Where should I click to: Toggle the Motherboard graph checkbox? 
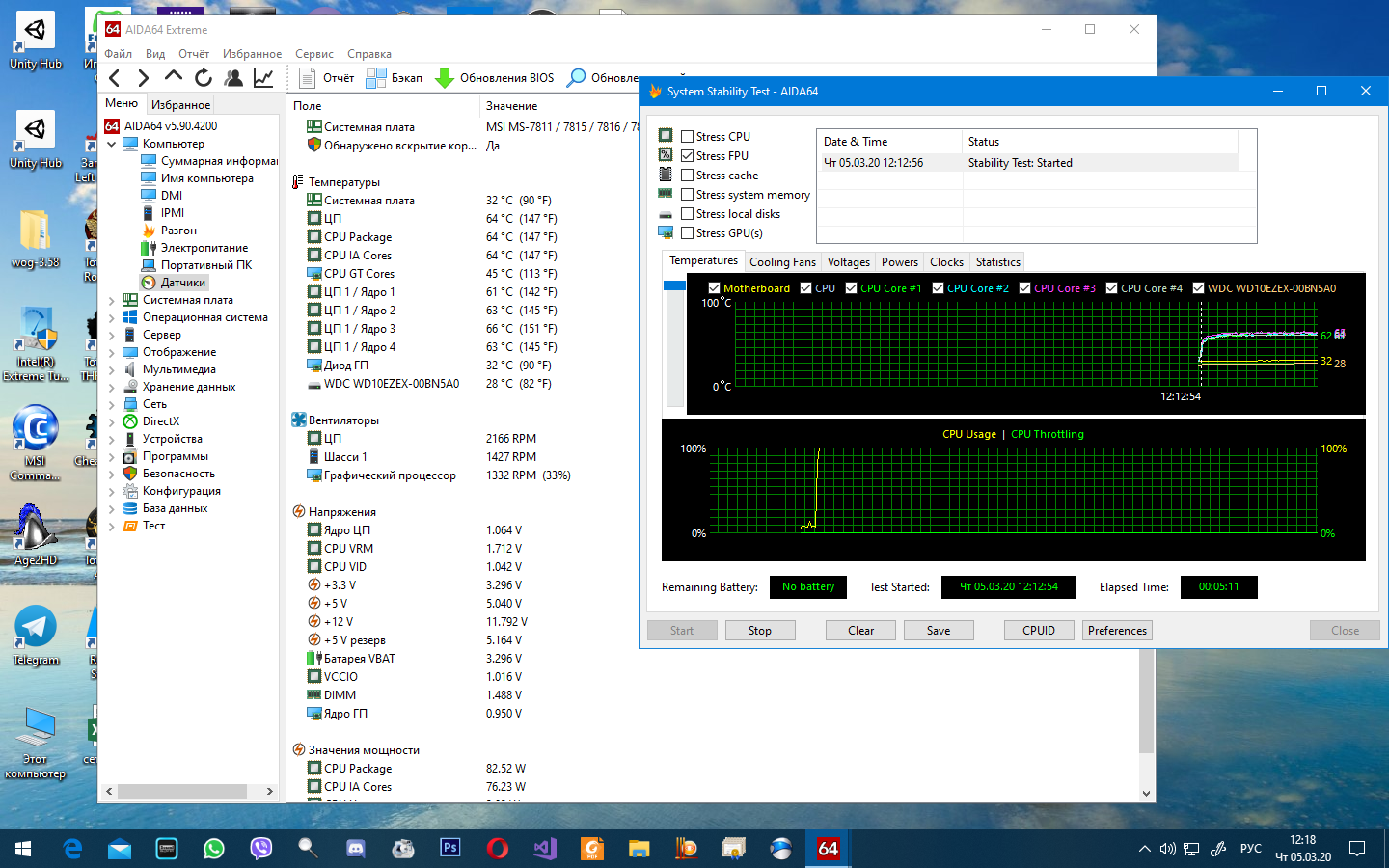point(715,288)
